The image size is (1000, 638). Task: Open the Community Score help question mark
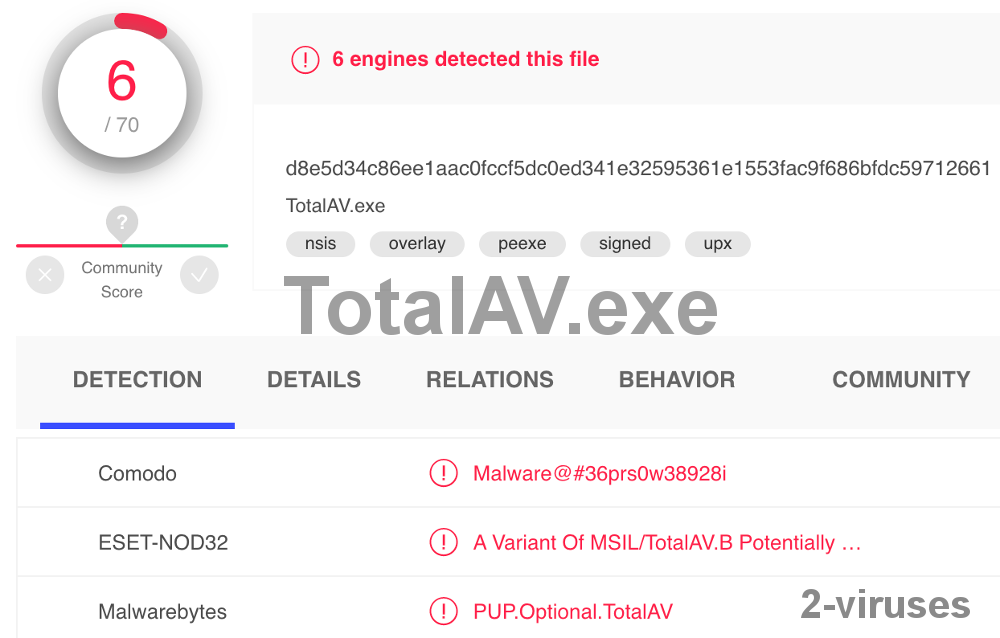[122, 223]
